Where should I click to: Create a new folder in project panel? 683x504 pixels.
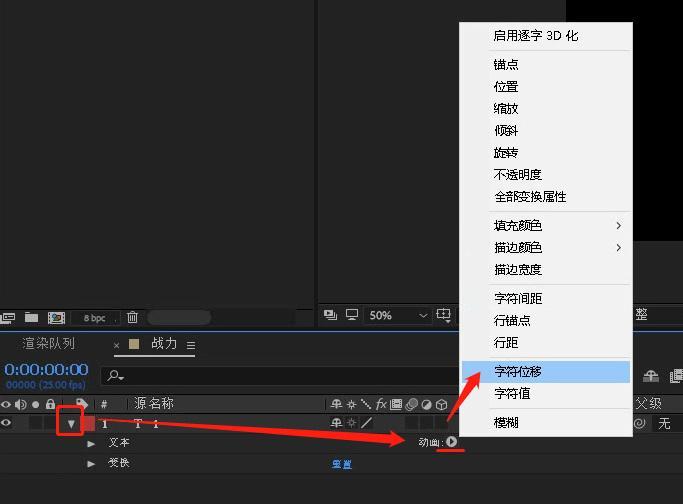coord(31,317)
